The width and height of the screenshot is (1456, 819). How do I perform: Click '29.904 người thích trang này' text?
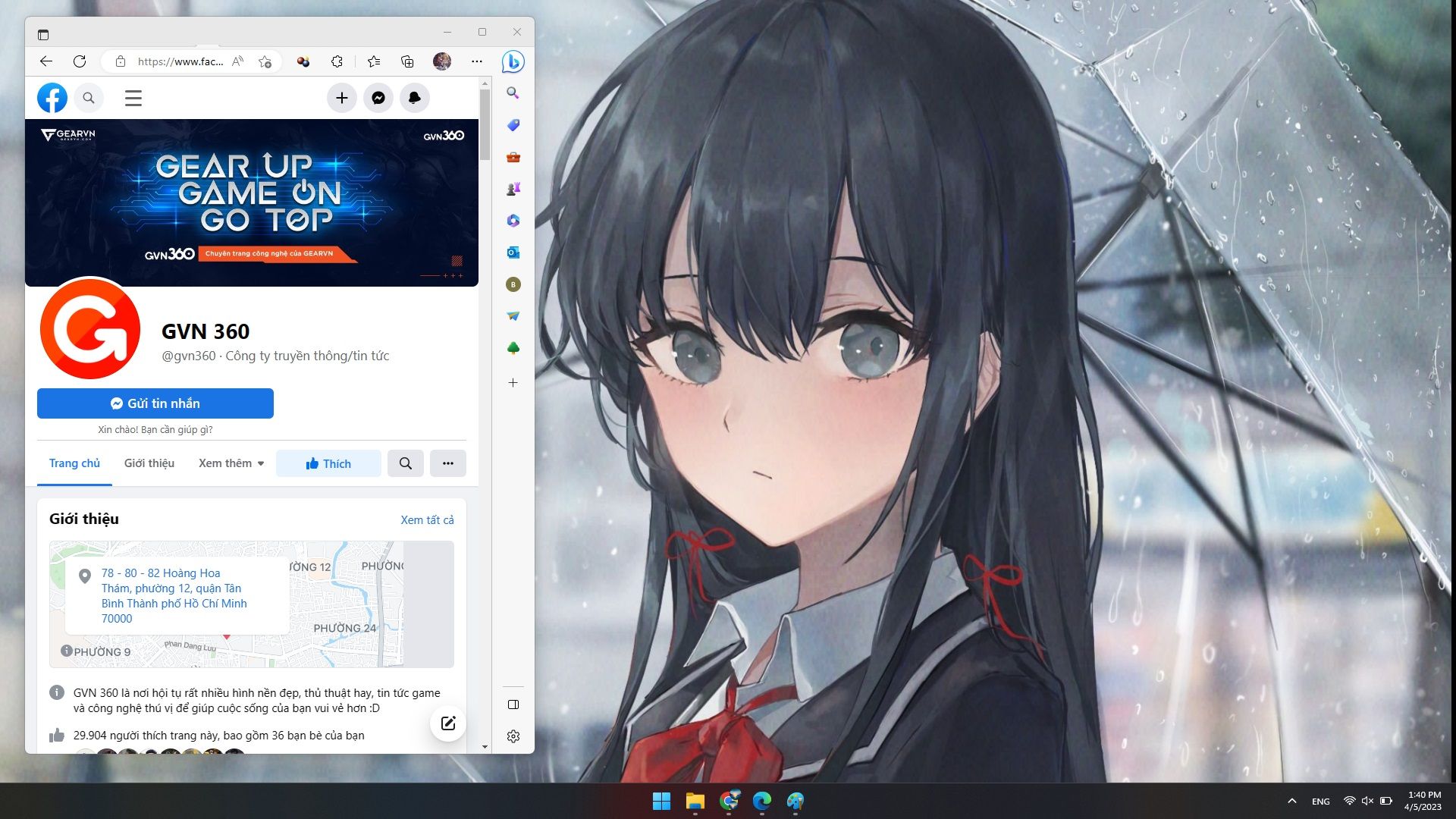pyautogui.click(x=145, y=736)
